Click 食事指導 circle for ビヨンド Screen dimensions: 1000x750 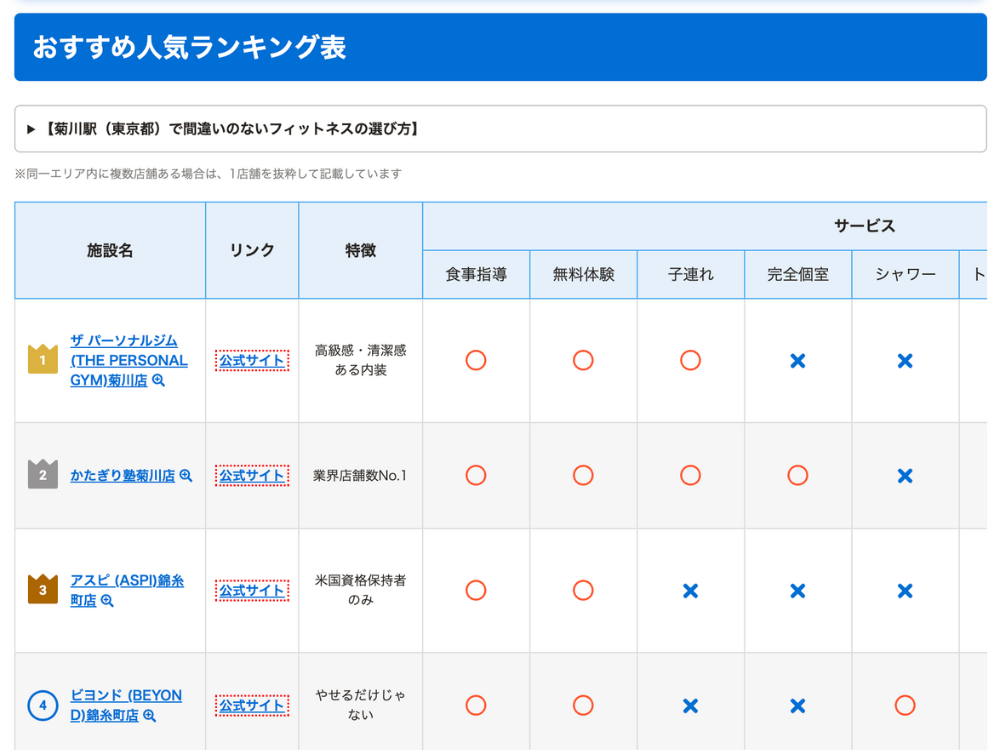coord(476,705)
